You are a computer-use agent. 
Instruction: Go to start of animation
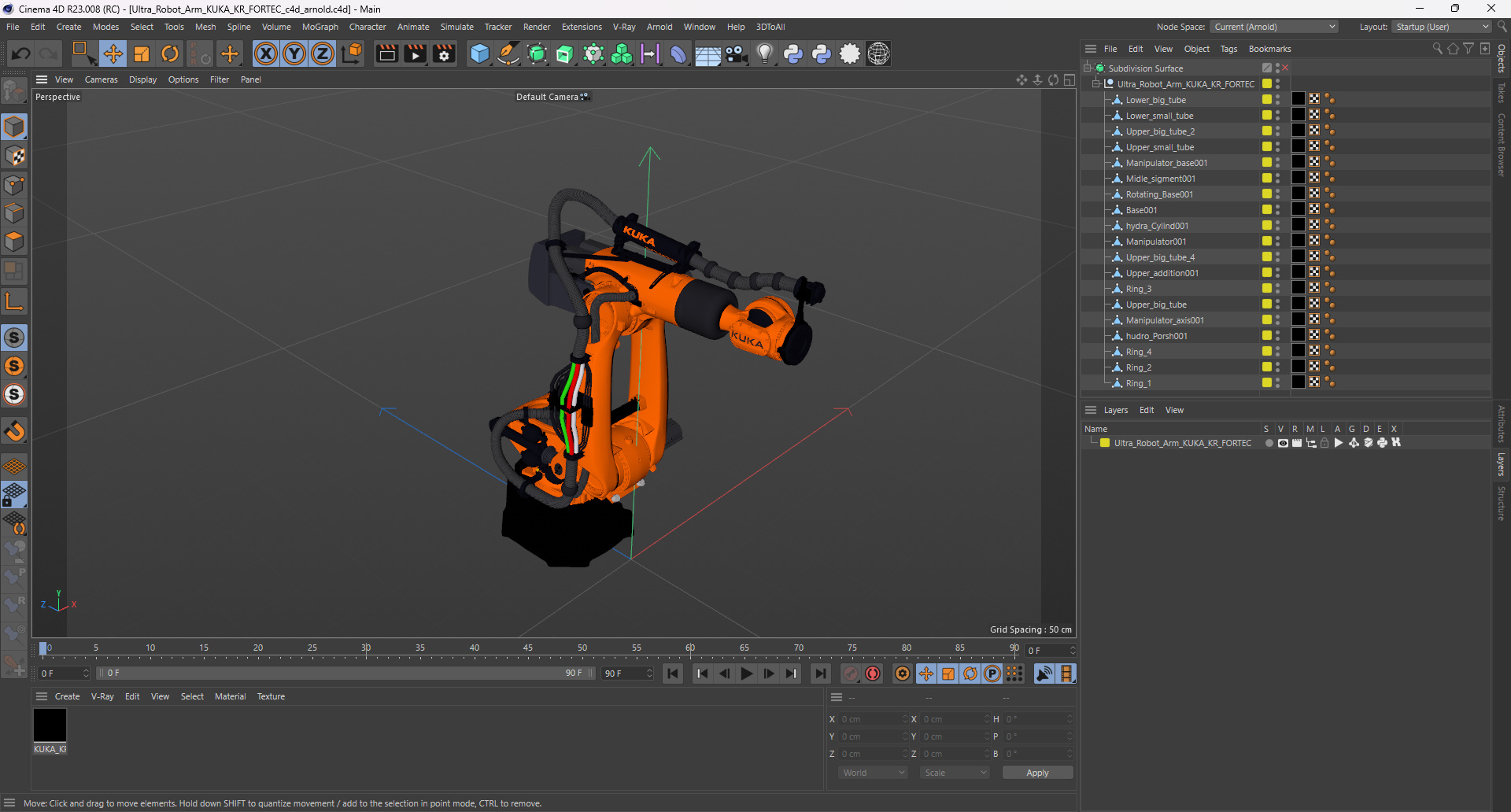[x=673, y=674]
